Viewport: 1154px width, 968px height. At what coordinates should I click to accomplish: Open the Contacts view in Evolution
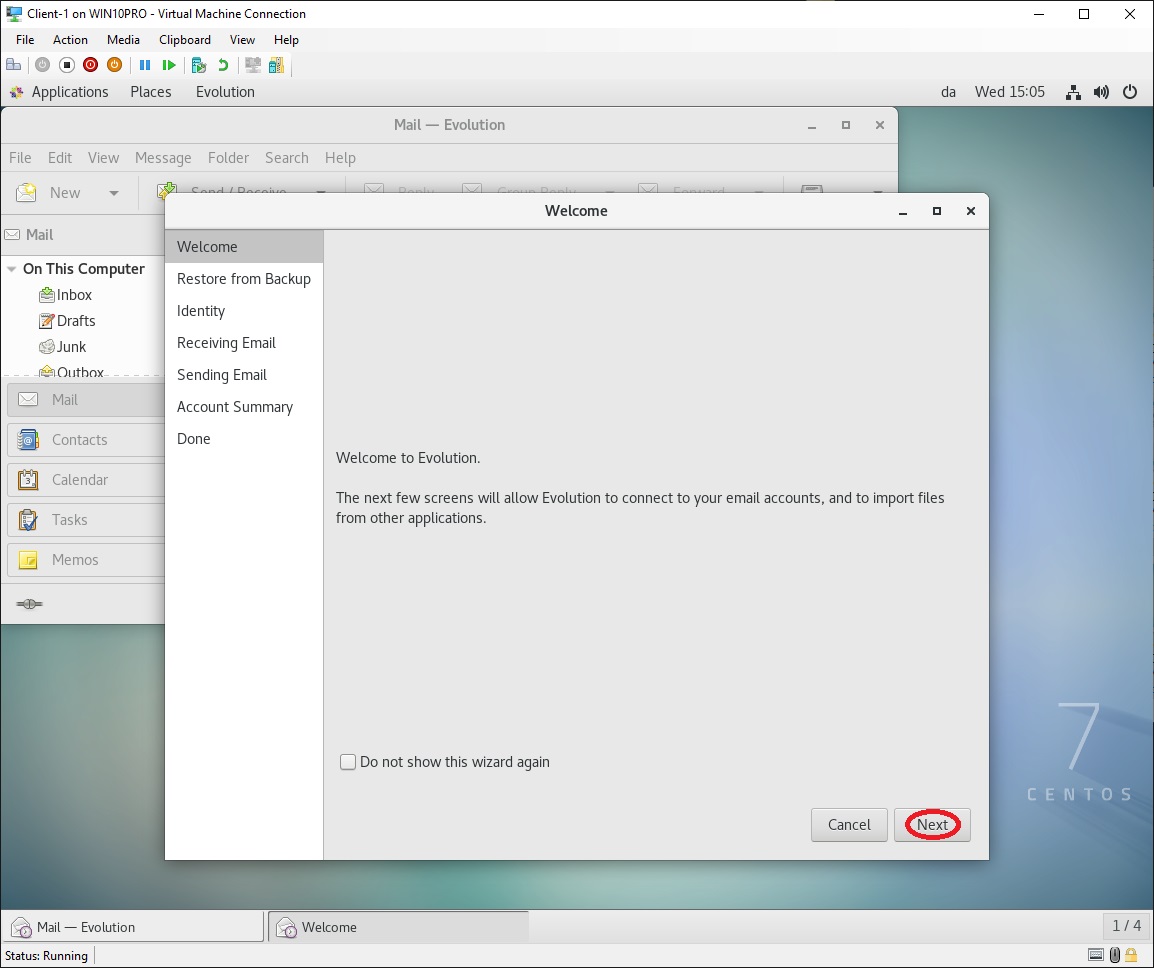pos(85,439)
